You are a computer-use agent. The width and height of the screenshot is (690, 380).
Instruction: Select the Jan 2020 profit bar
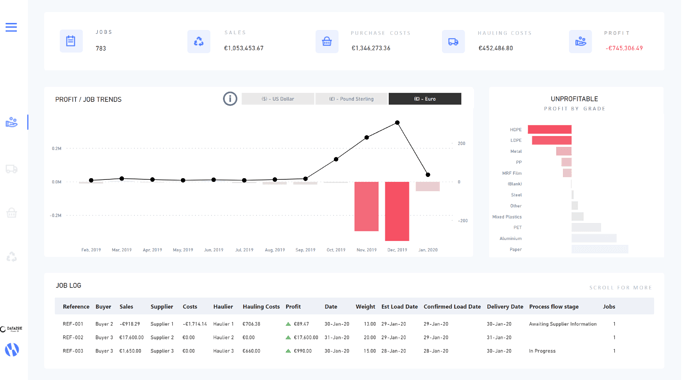coord(428,186)
